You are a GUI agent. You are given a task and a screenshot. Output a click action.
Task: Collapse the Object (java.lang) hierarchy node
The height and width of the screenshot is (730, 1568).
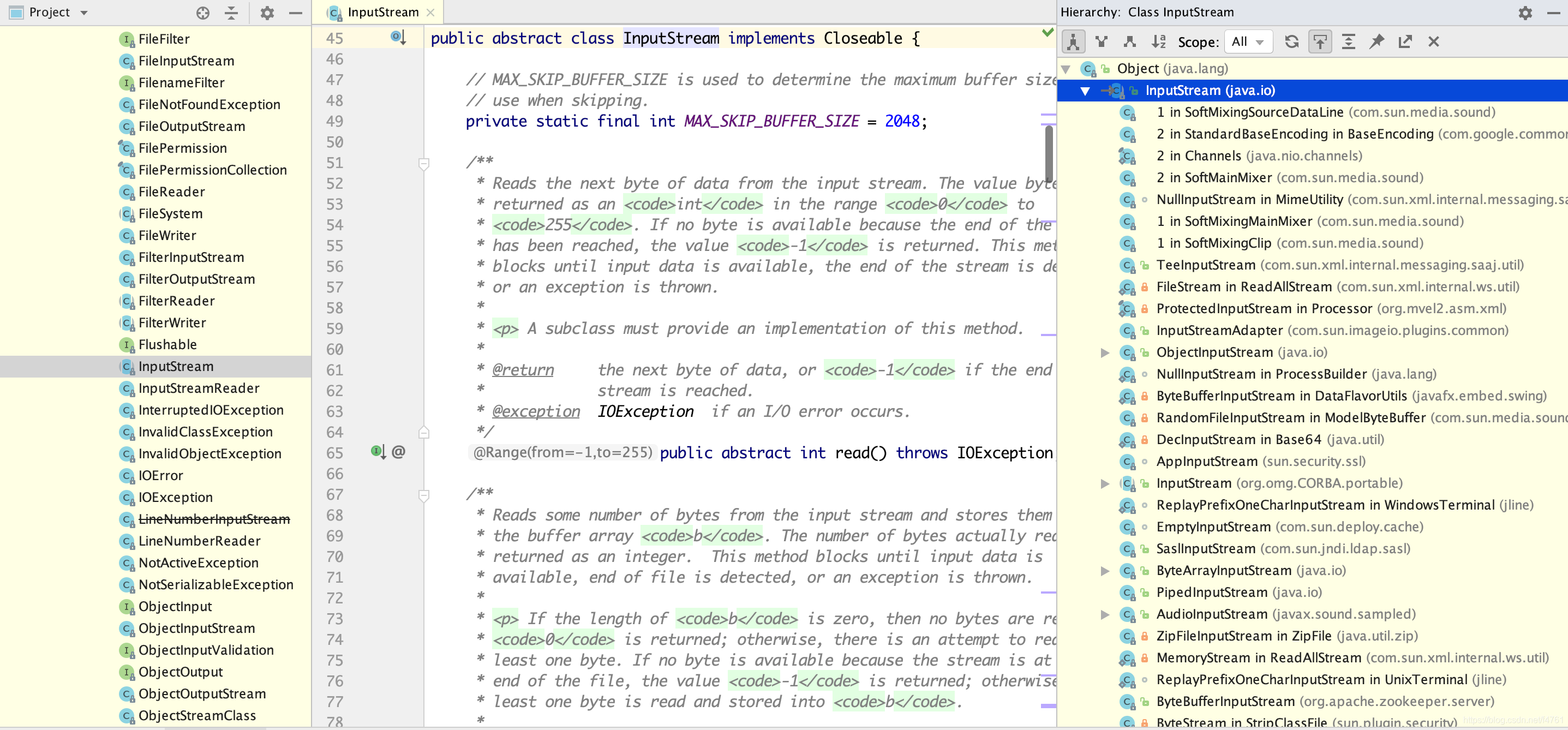(1067, 69)
